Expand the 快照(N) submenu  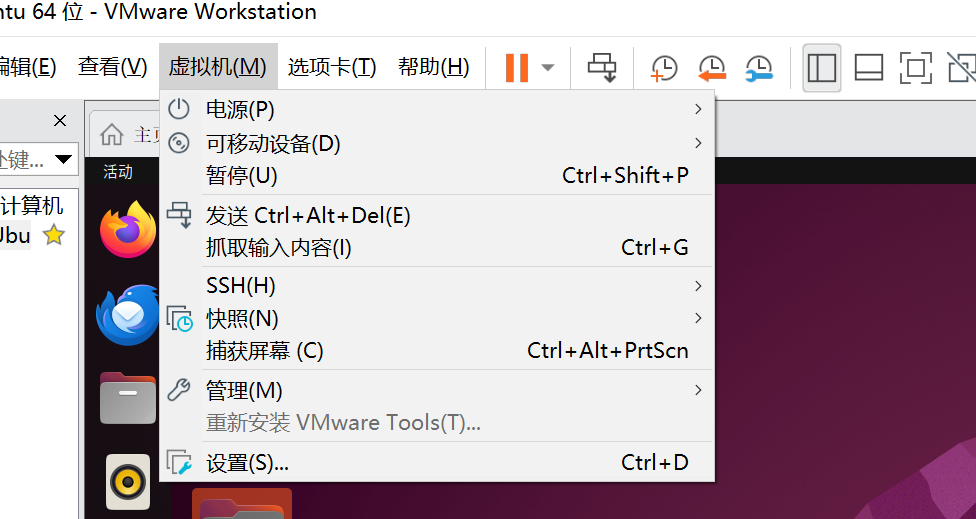[437, 319]
